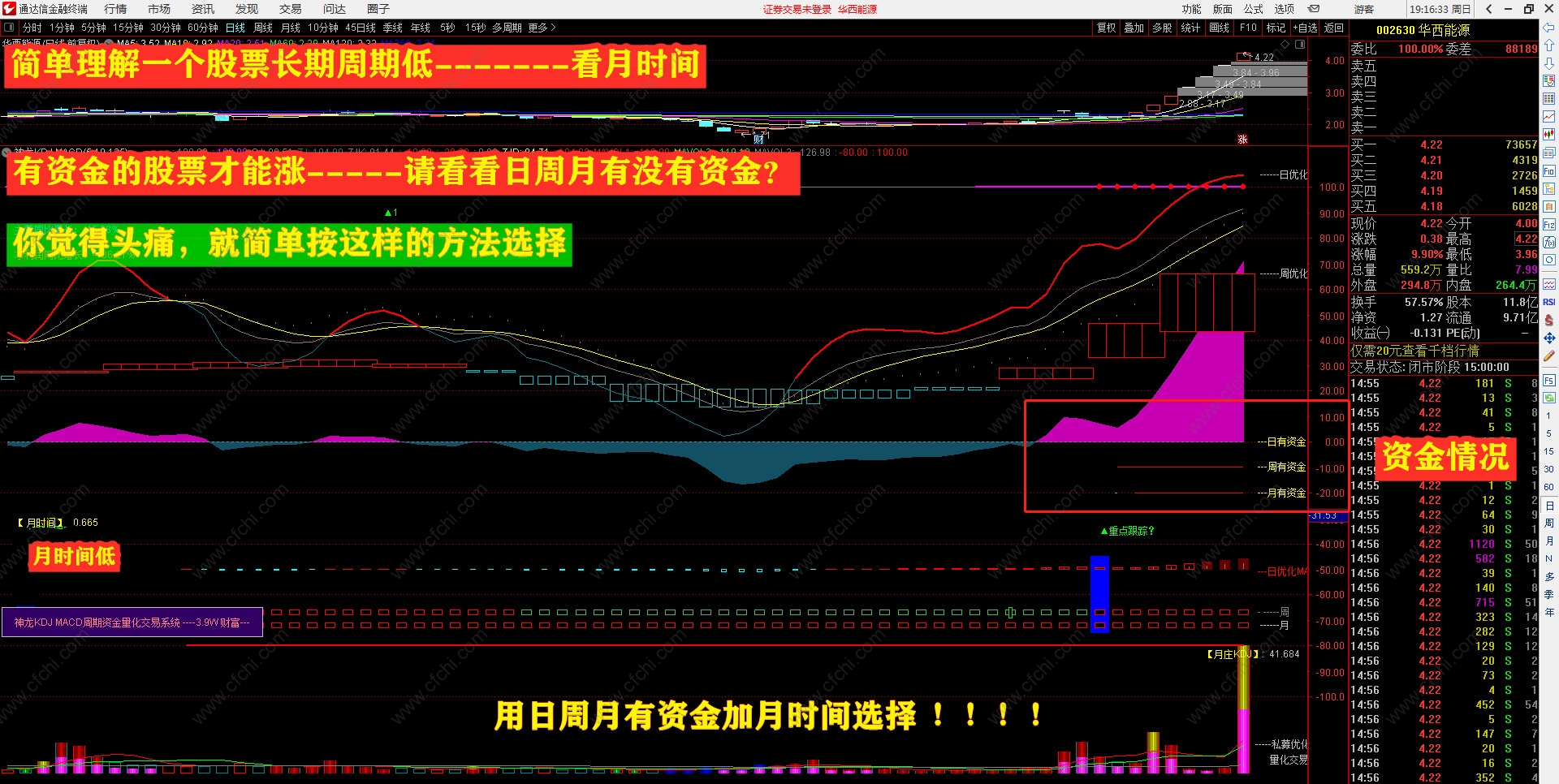Click the 通达信 red app logo
This screenshot has height=784, width=1559.
click(x=9, y=9)
